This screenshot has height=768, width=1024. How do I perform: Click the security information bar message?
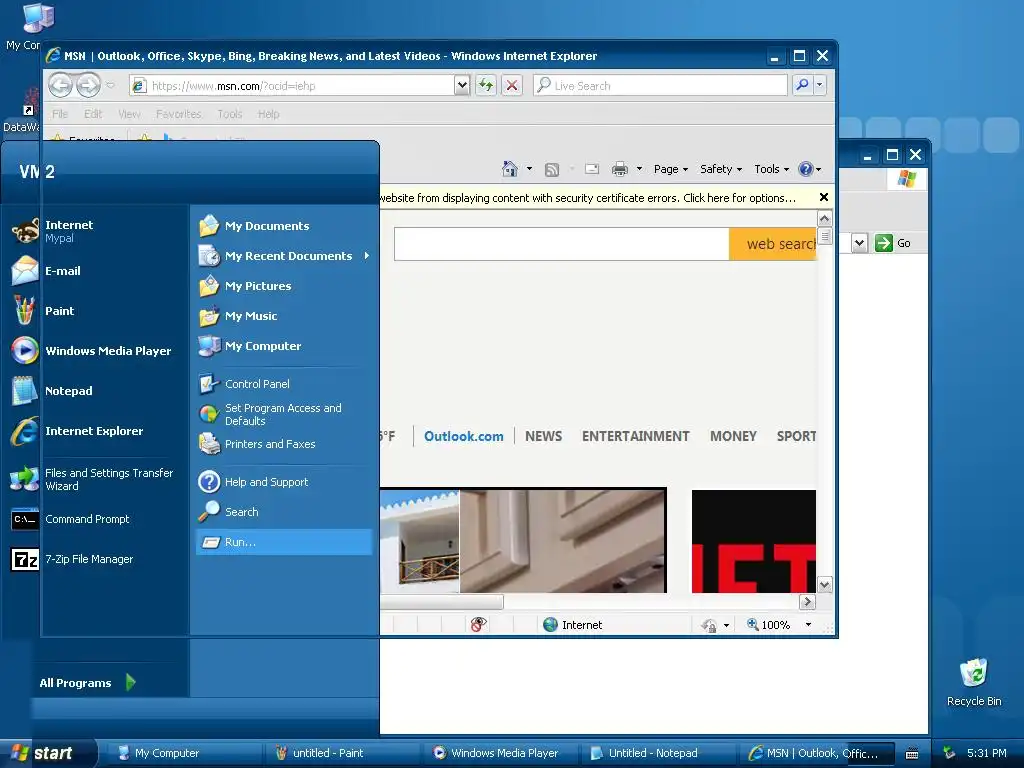point(588,198)
